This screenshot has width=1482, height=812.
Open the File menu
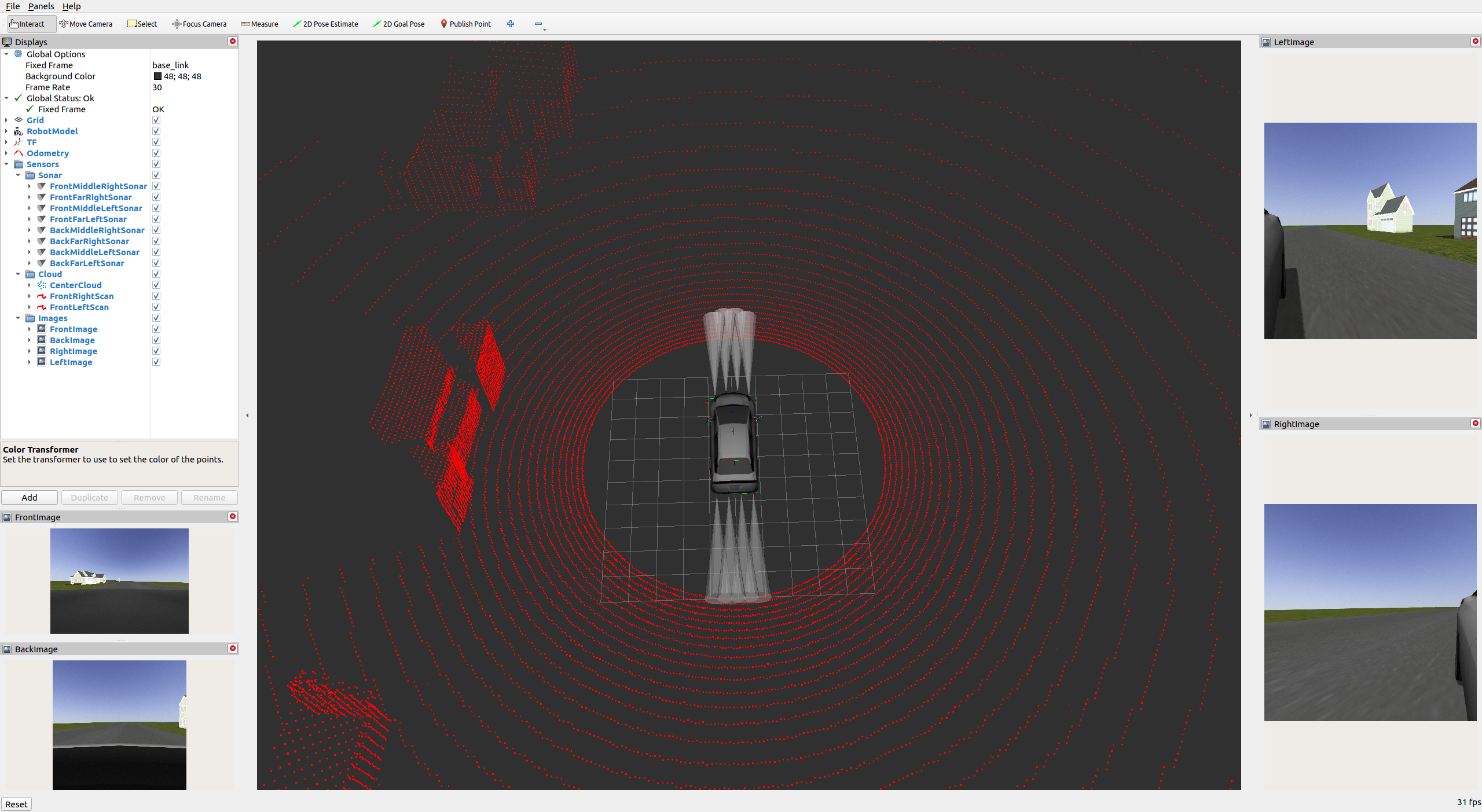[x=12, y=6]
